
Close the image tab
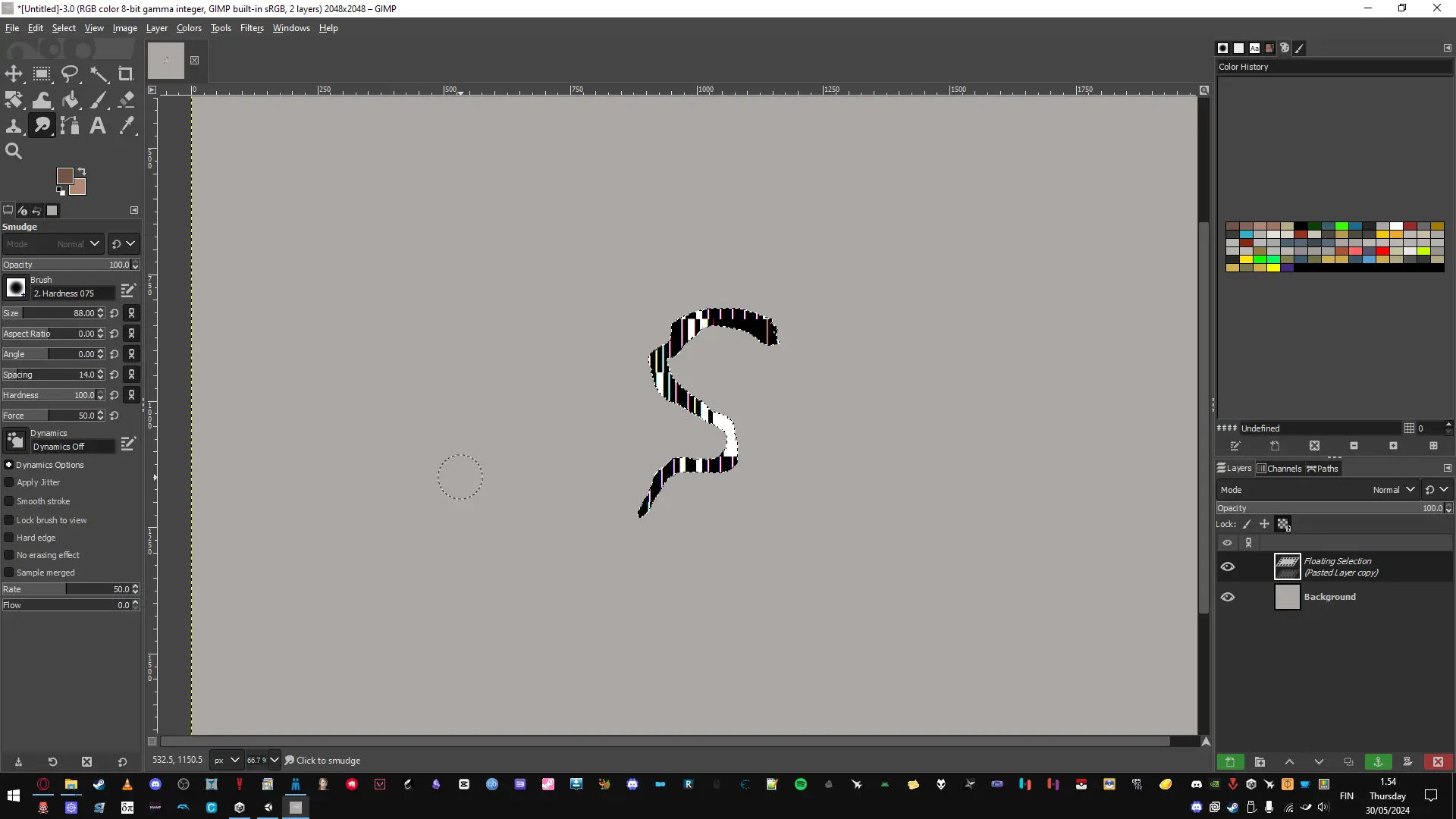(194, 61)
